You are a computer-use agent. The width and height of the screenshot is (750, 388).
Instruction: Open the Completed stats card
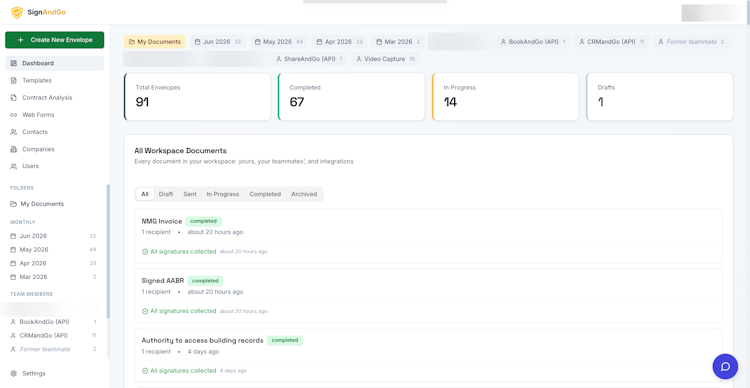351,97
